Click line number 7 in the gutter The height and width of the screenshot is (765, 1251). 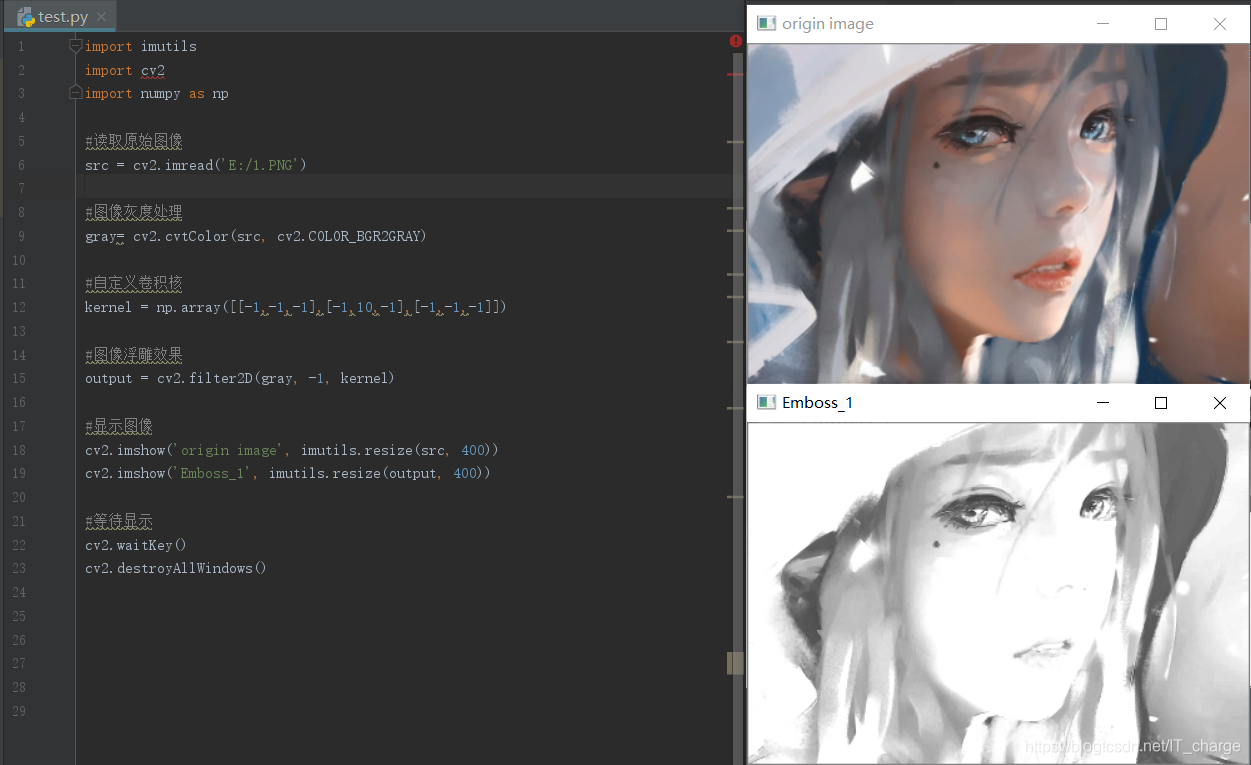pyautogui.click(x=21, y=189)
